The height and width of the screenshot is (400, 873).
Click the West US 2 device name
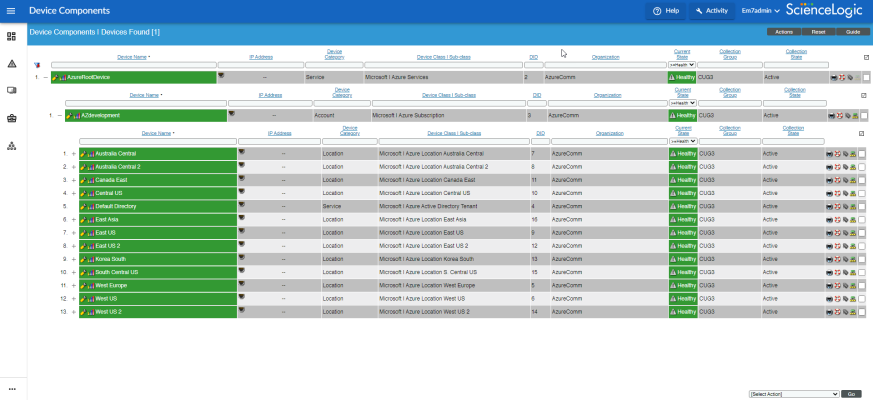[x=109, y=312]
